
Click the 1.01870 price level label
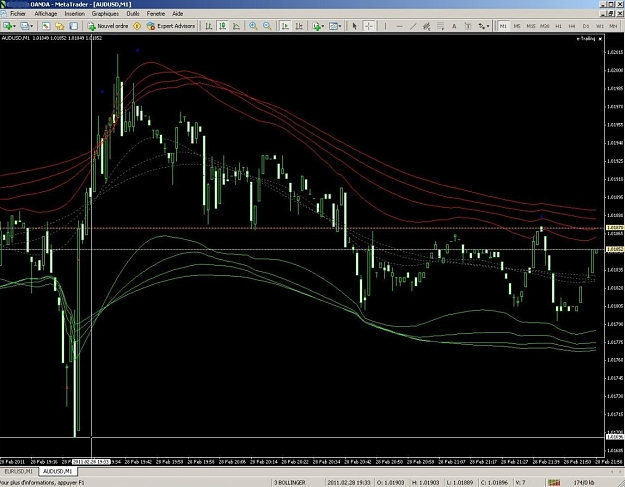tap(615, 228)
